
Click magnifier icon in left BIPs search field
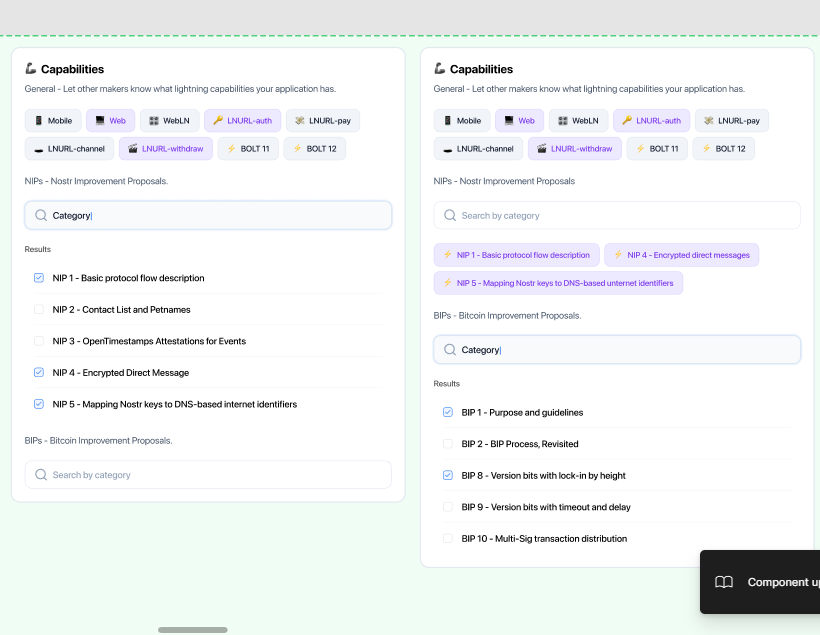pyautogui.click(x=41, y=475)
